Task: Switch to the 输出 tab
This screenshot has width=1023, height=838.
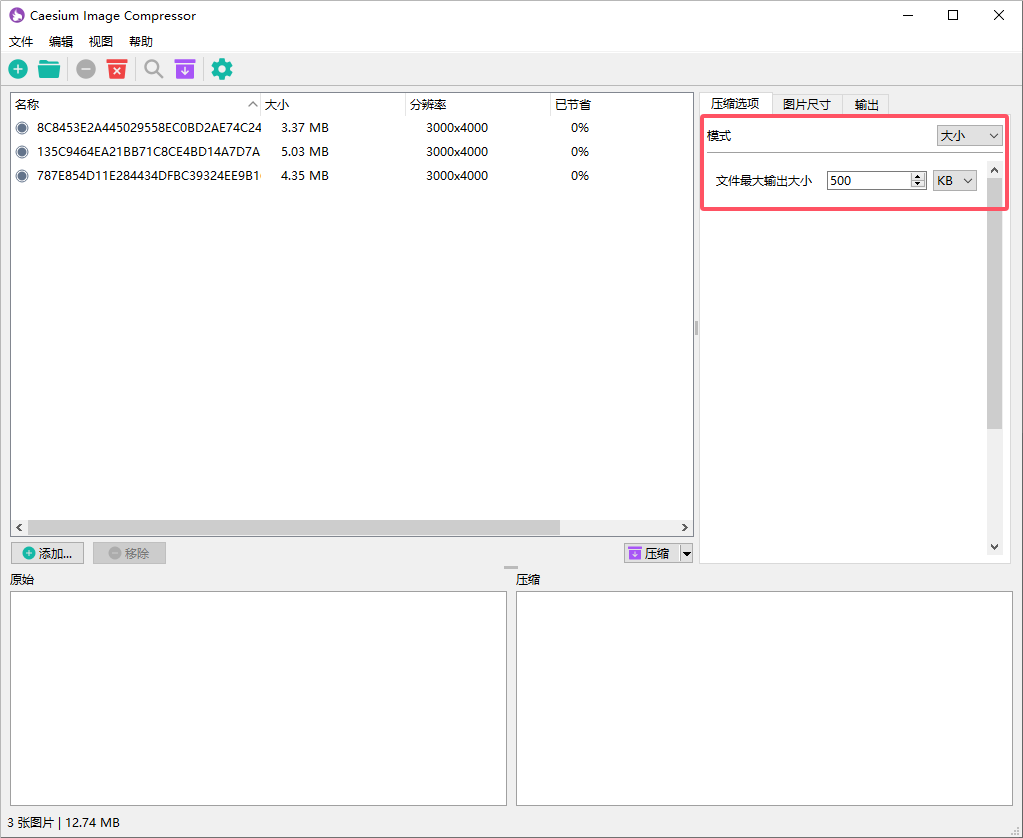Action: tap(866, 105)
